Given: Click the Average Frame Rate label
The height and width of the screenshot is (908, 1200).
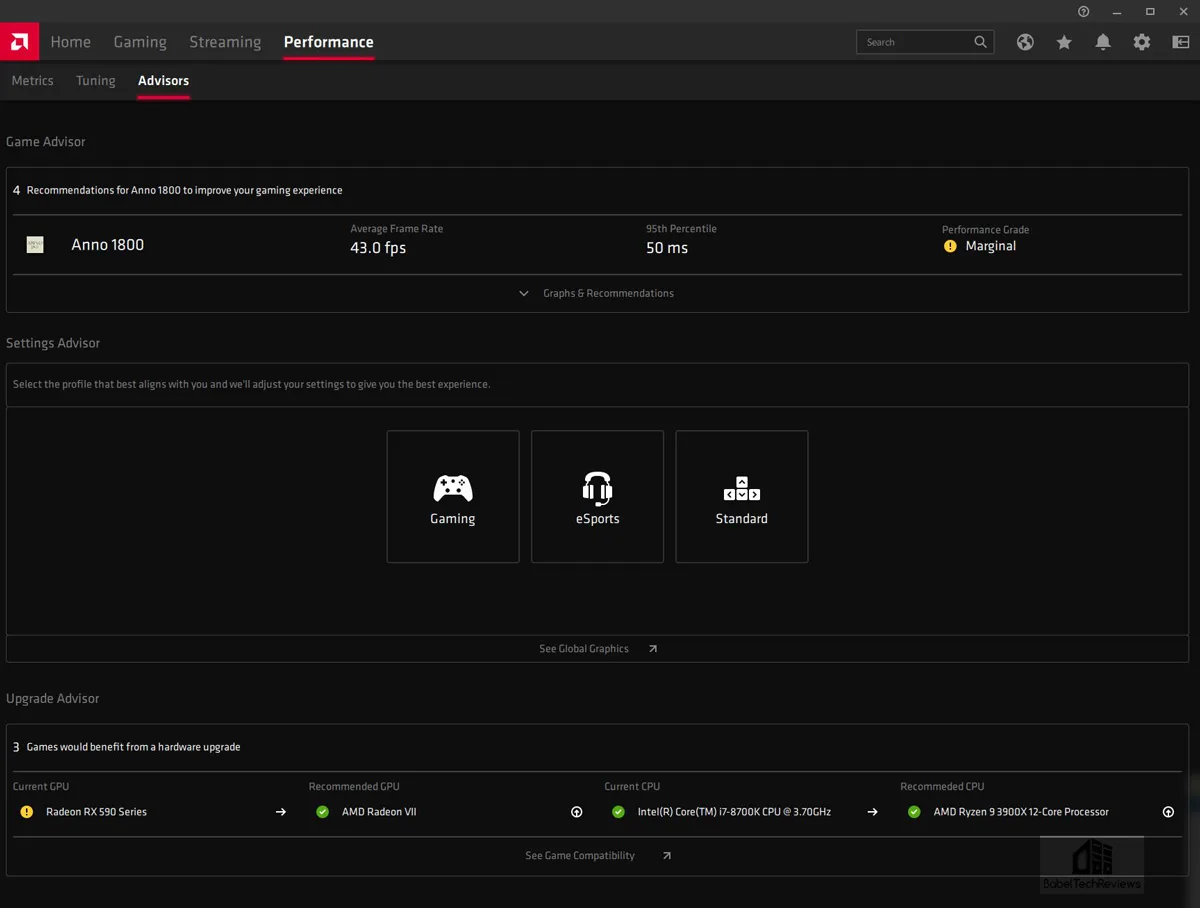Looking at the screenshot, I should click(x=397, y=229).
